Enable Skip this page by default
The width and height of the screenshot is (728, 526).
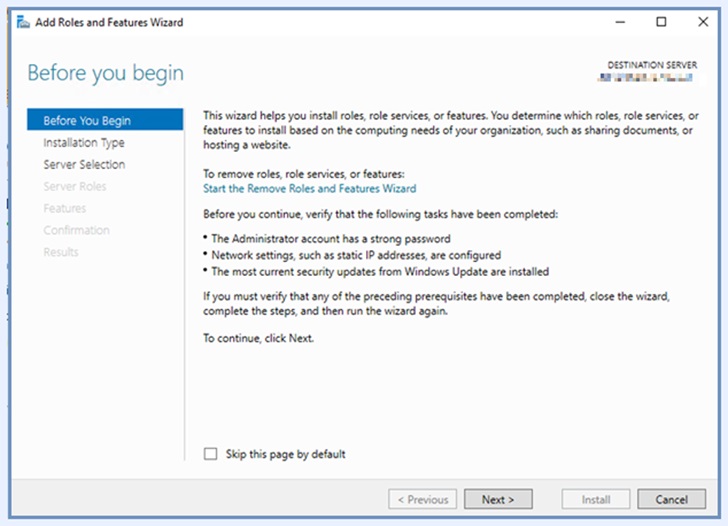point(210,454)
